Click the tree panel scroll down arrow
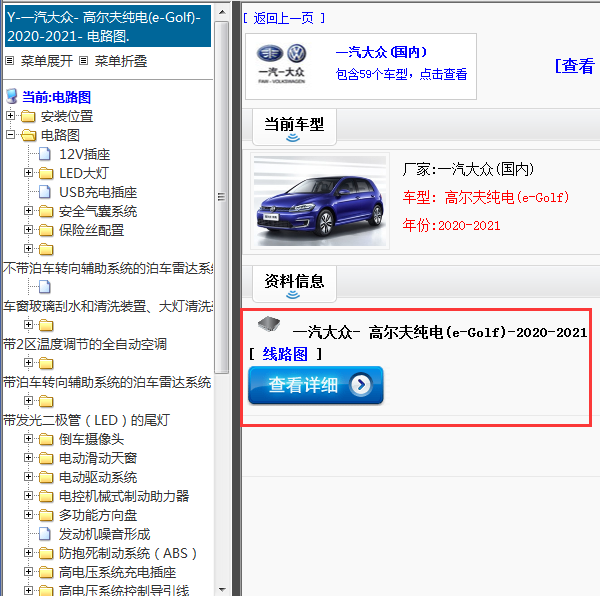Image resolution: width=600 pixels, height=596 pixels. point(222,589)
